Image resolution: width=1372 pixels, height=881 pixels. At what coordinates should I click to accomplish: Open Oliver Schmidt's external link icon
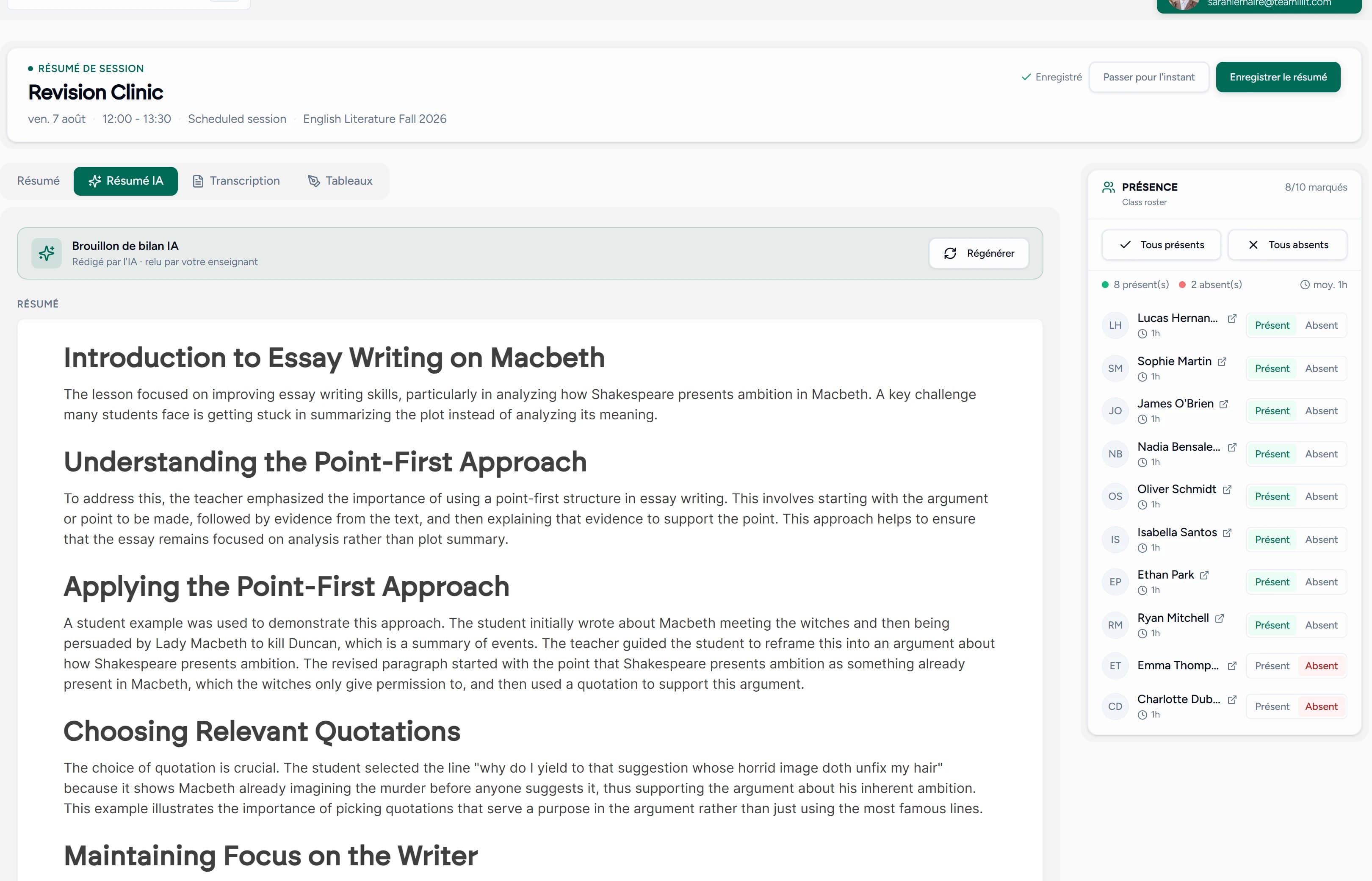(1227, 490)
